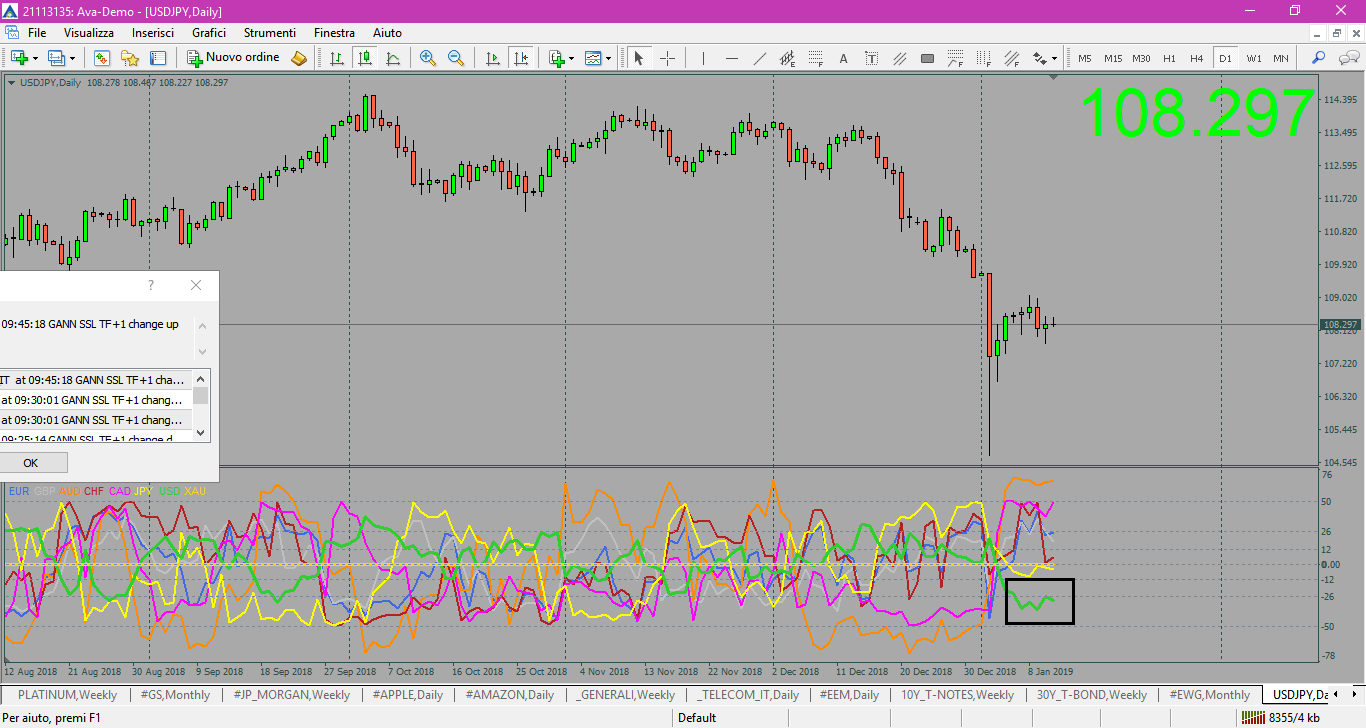The width and height of the screenshot is (1366, 728).
Task: Switch to the PLATINUM,Weekly chart tab
Action: [67, 694]
